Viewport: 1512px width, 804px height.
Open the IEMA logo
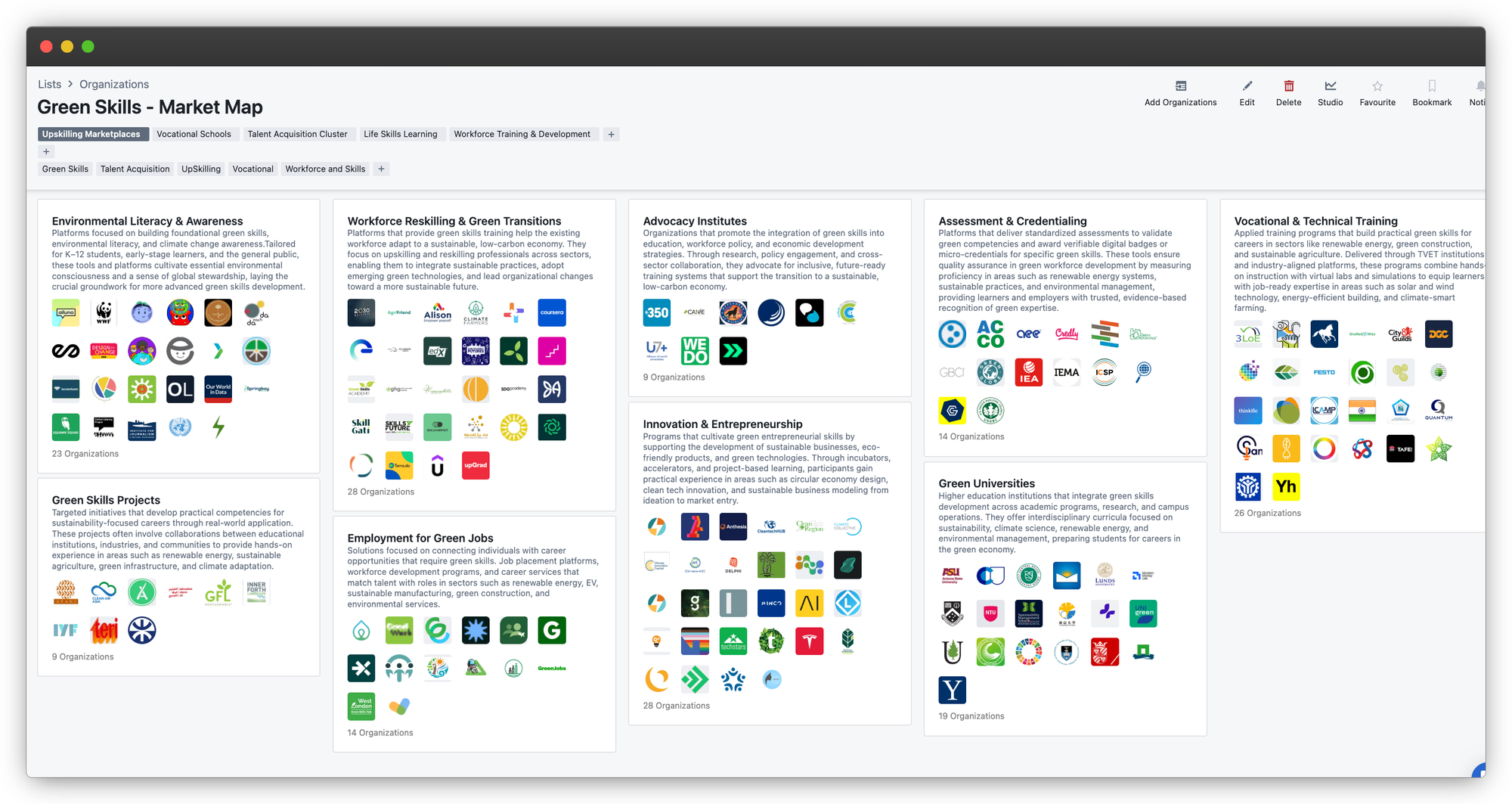1067,372
